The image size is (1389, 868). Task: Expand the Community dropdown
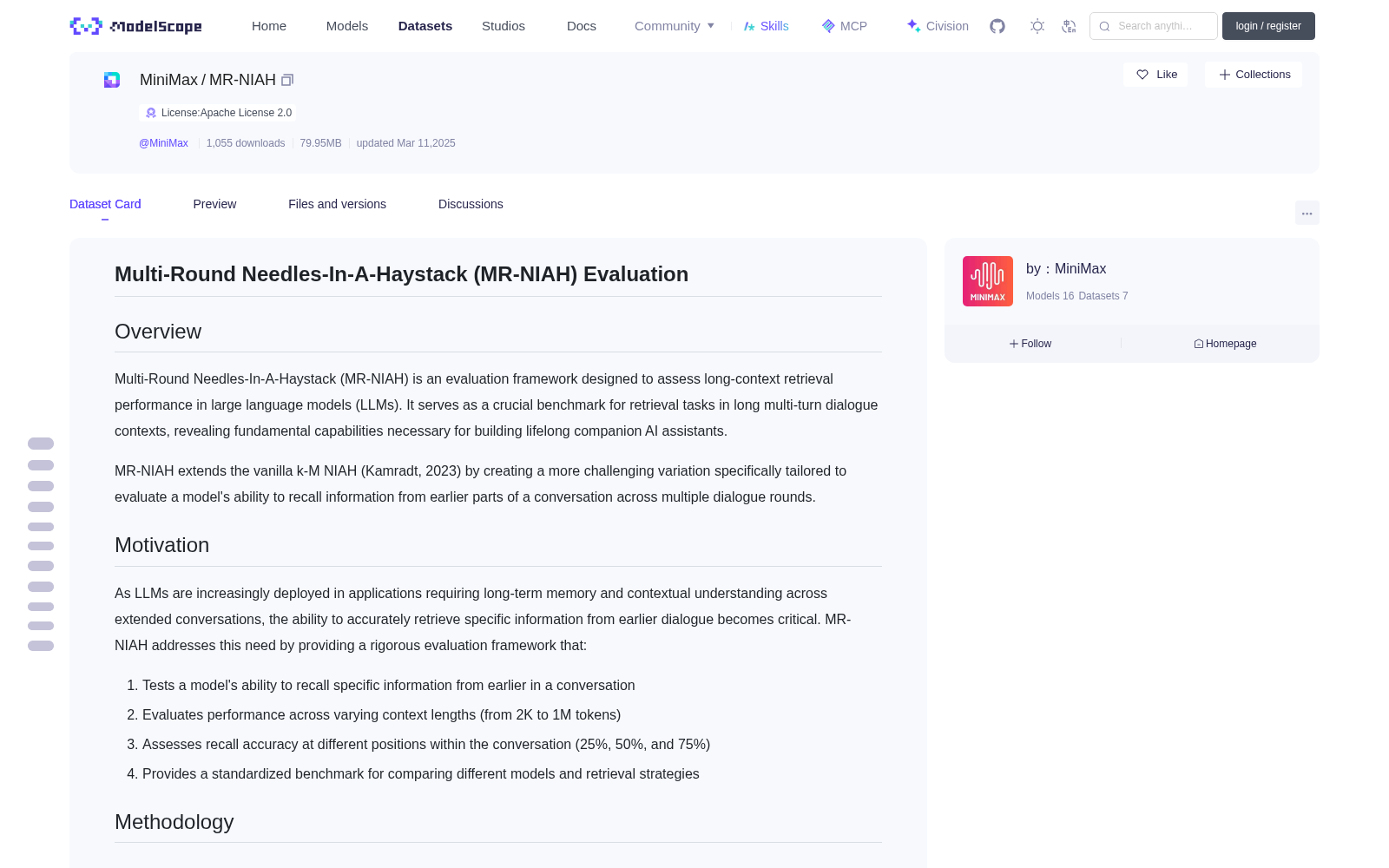pyautogui.click(x=675, y=26)
